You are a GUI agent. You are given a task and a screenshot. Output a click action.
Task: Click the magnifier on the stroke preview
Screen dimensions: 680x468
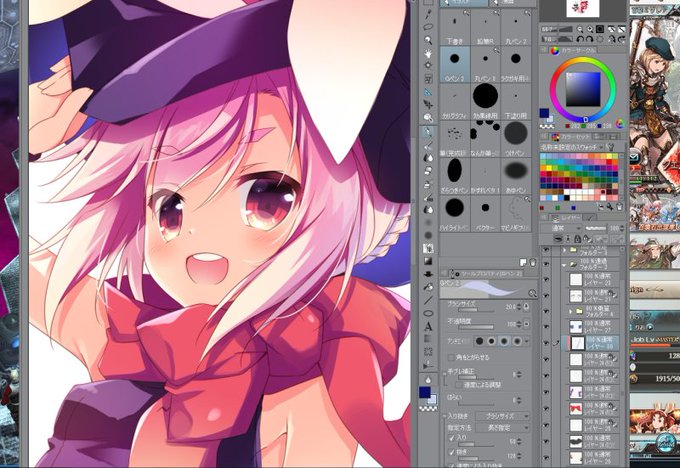tap(533, 294)
